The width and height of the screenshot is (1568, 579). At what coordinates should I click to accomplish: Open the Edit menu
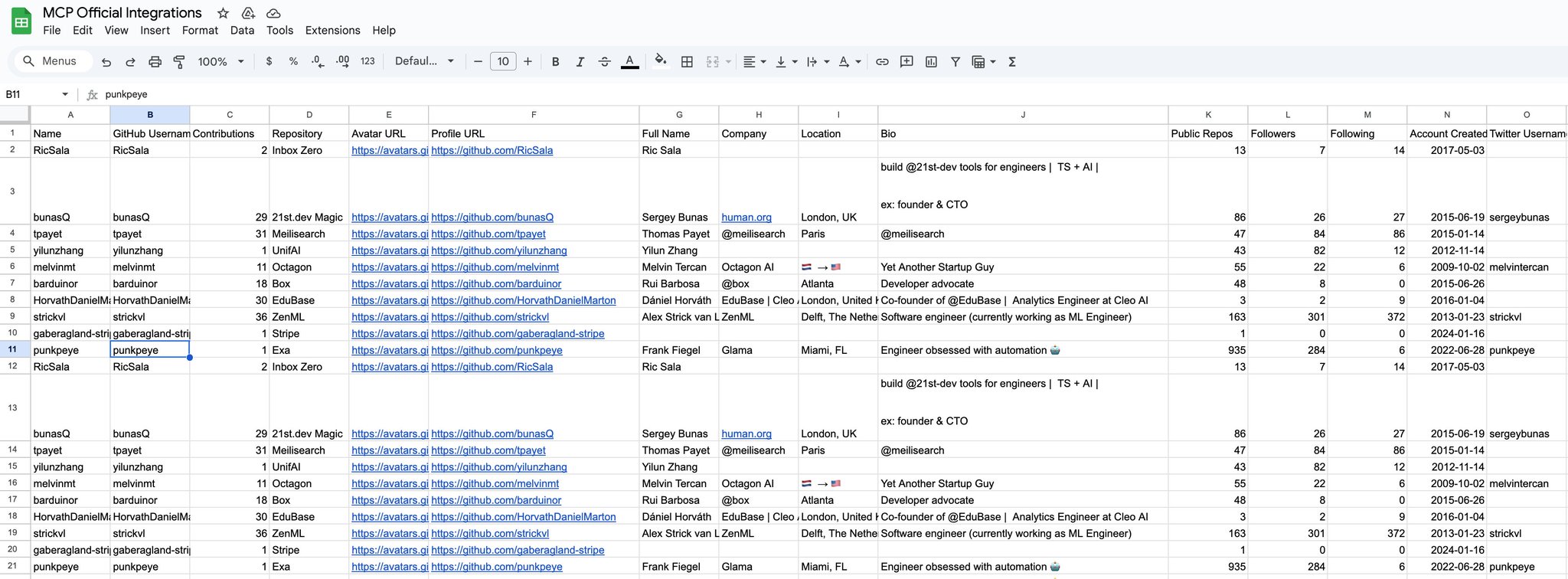pos(83,31)
